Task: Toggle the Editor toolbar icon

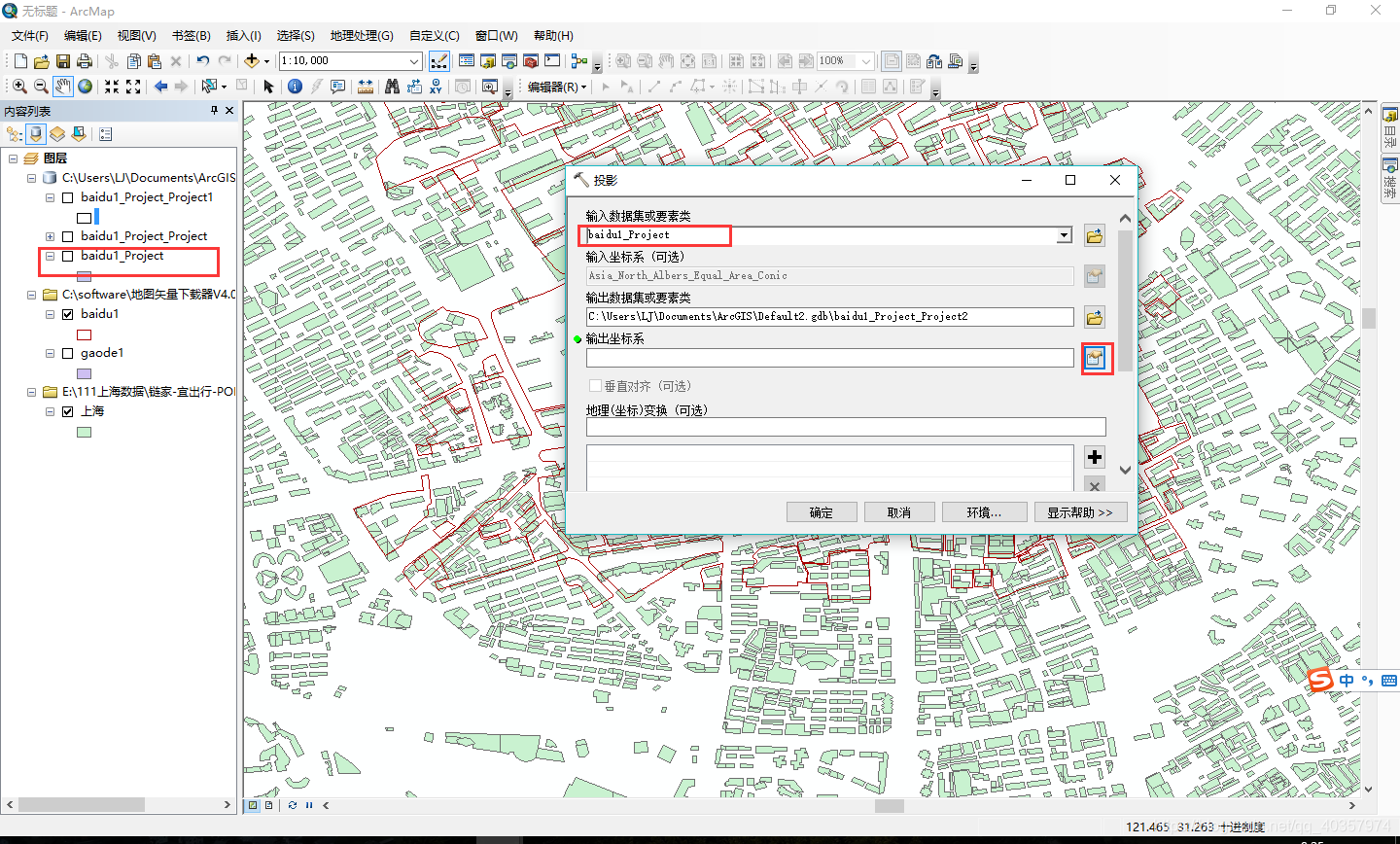Action: [439, 61]
